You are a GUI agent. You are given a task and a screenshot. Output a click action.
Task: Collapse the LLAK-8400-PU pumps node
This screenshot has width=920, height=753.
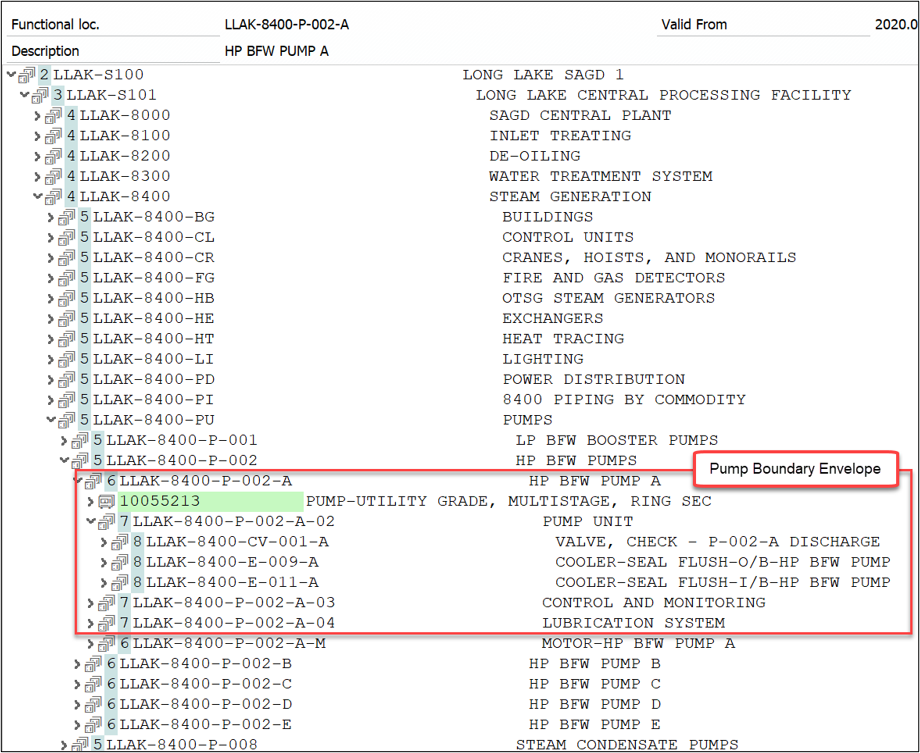(x=51, y=420)
